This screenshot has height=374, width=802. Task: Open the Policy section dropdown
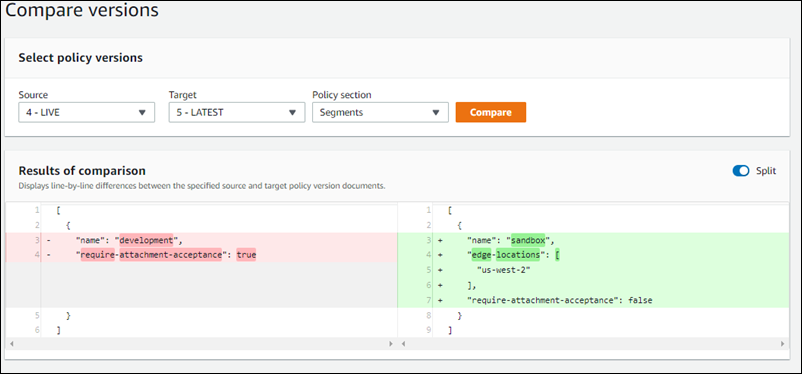(380, 113)
